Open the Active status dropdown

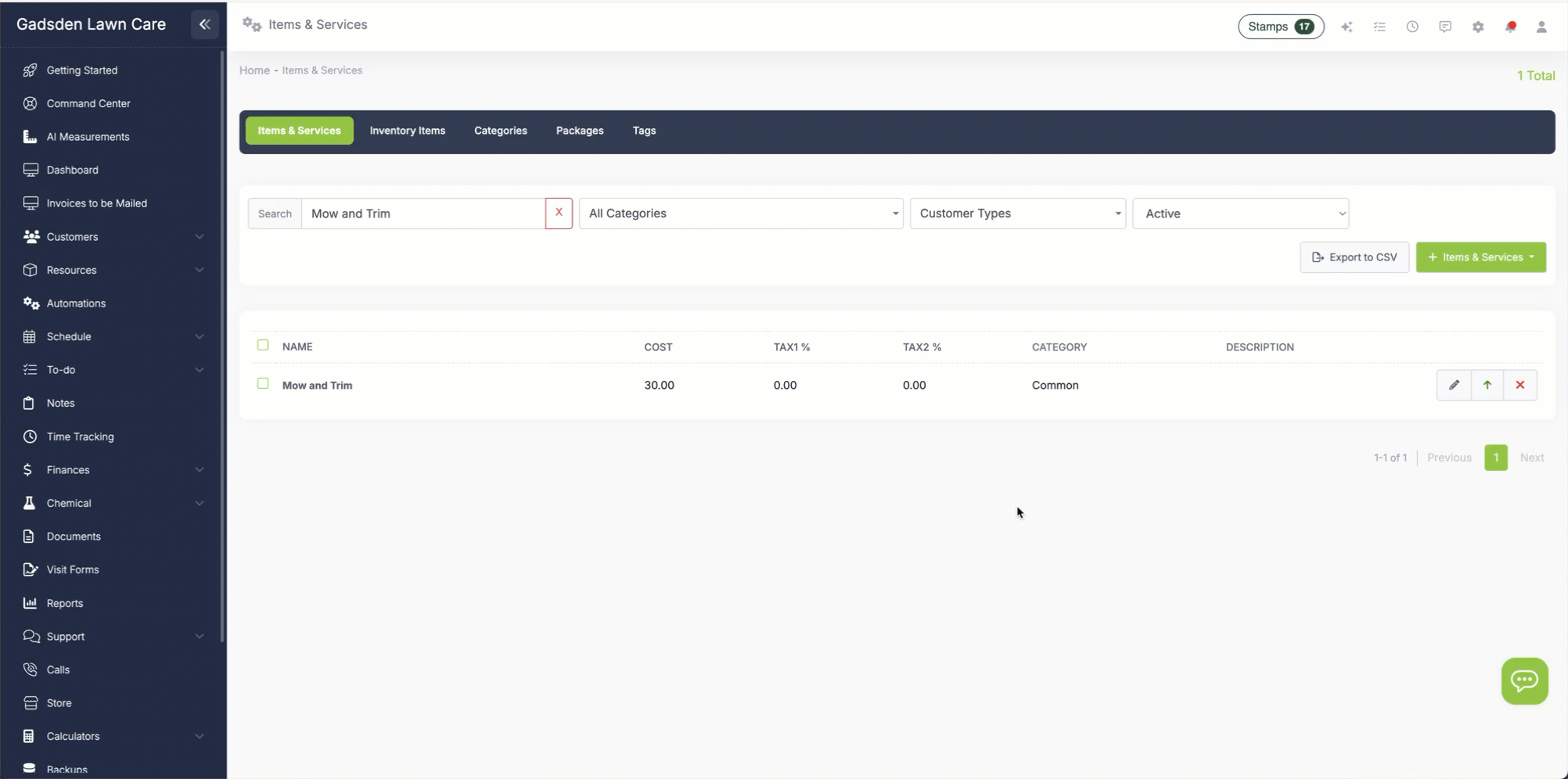1240,214
